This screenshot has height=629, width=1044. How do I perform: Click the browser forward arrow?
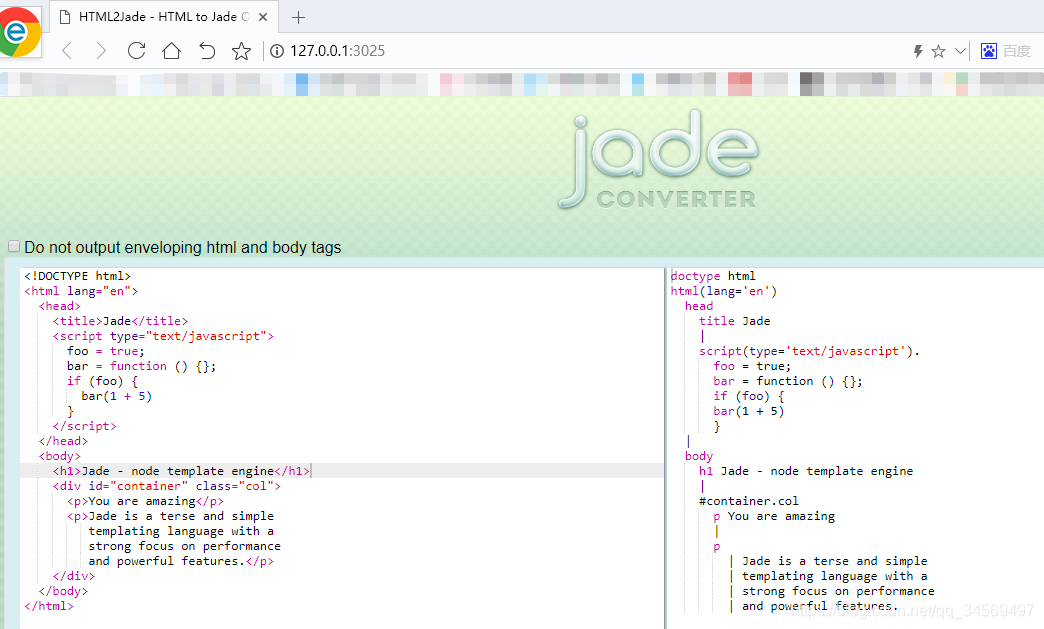coord(101,51)
